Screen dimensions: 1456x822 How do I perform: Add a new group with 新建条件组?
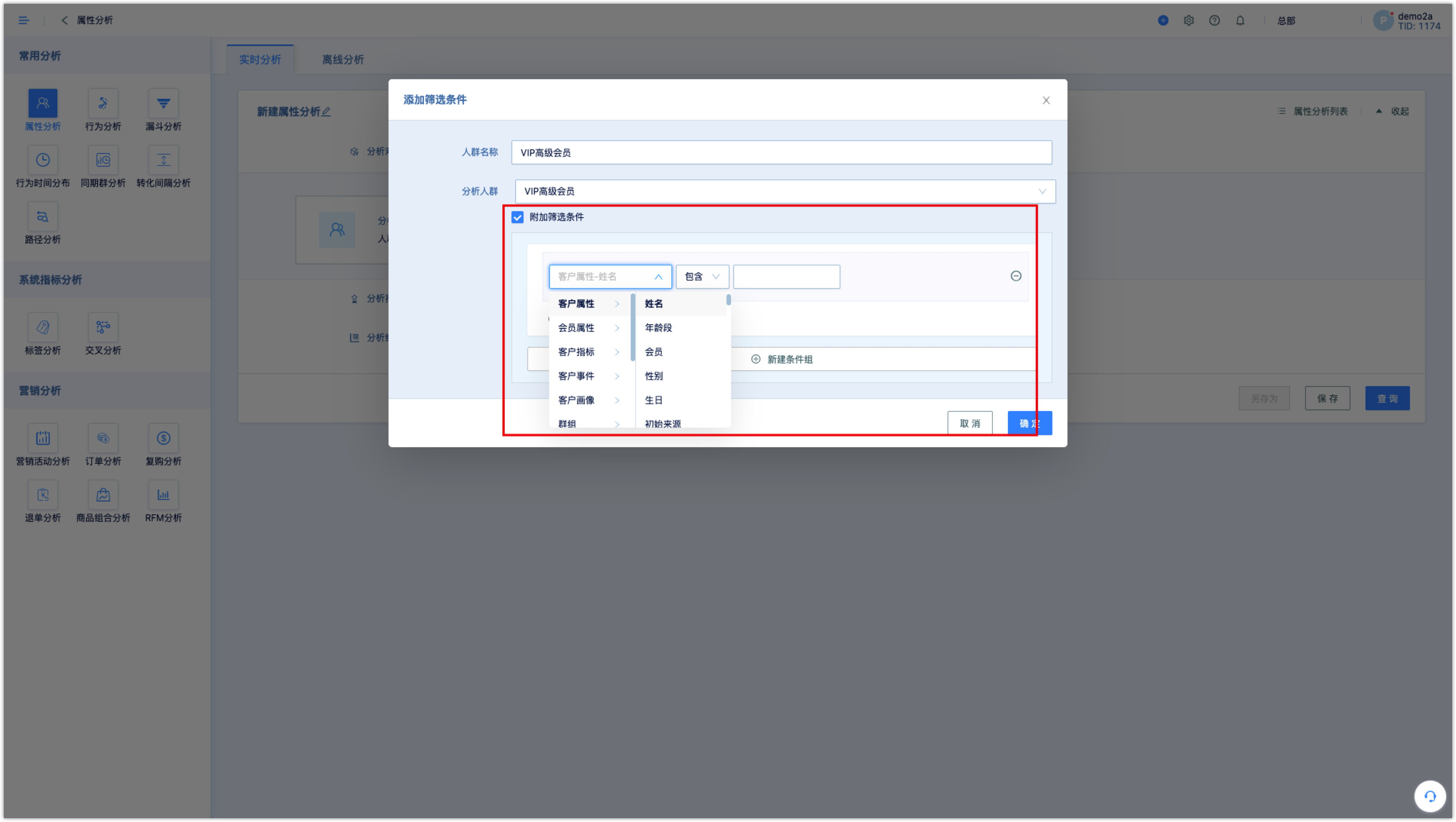[782, 359]
